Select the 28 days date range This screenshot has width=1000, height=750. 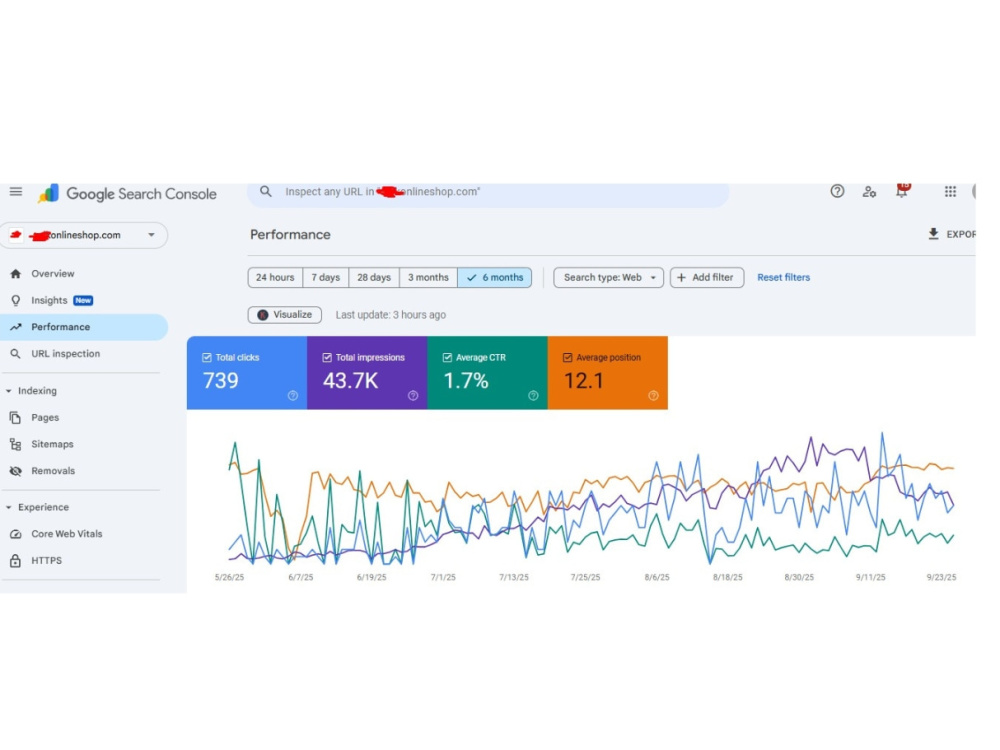[374, 277]
